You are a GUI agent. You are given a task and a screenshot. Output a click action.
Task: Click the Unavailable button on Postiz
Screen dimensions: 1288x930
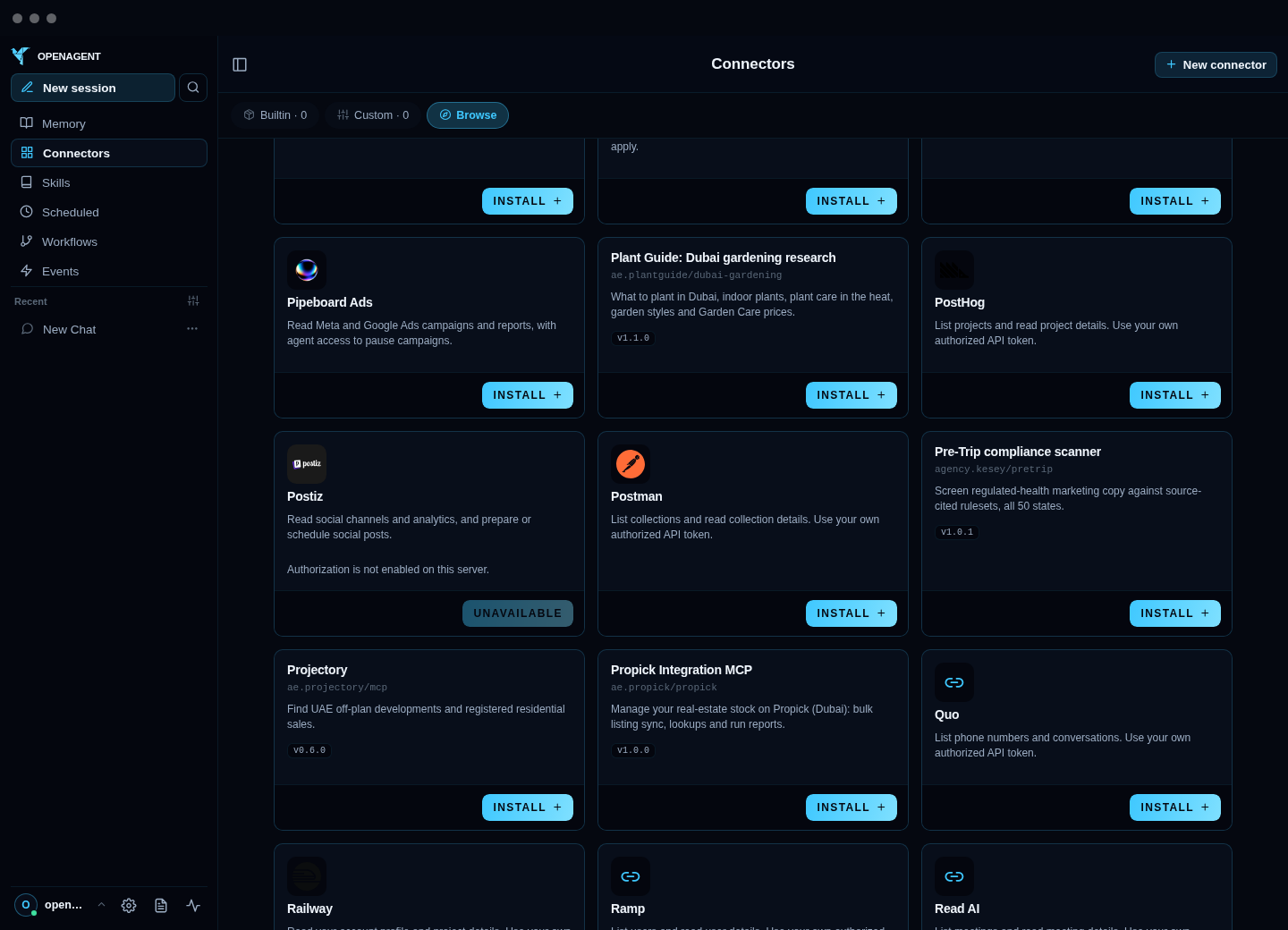pyautogui.click(x=518, y=613)
